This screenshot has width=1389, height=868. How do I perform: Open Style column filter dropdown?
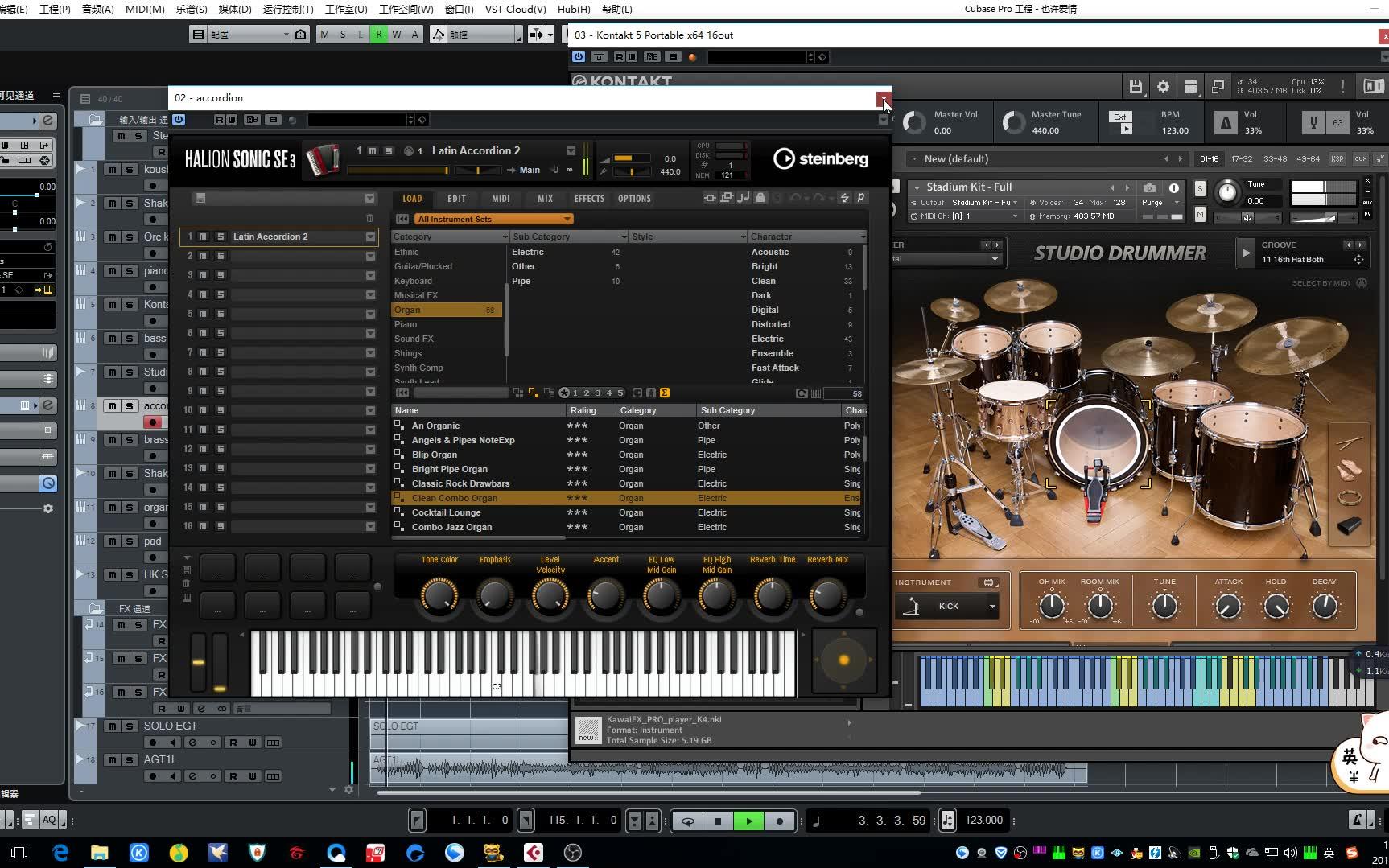click(x=743, y=237)
